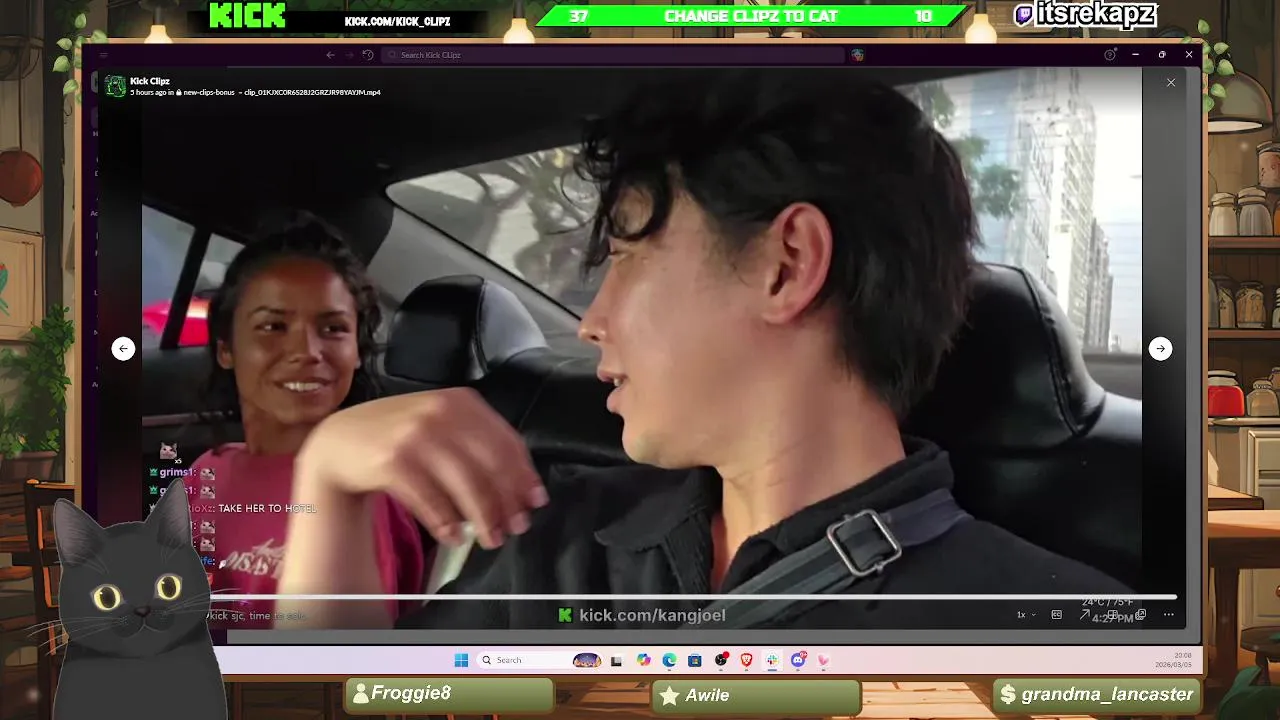Open Discord from the taskbar
Image resolution: width=1280 pixels, height=720 pixels.
(799, 660)
